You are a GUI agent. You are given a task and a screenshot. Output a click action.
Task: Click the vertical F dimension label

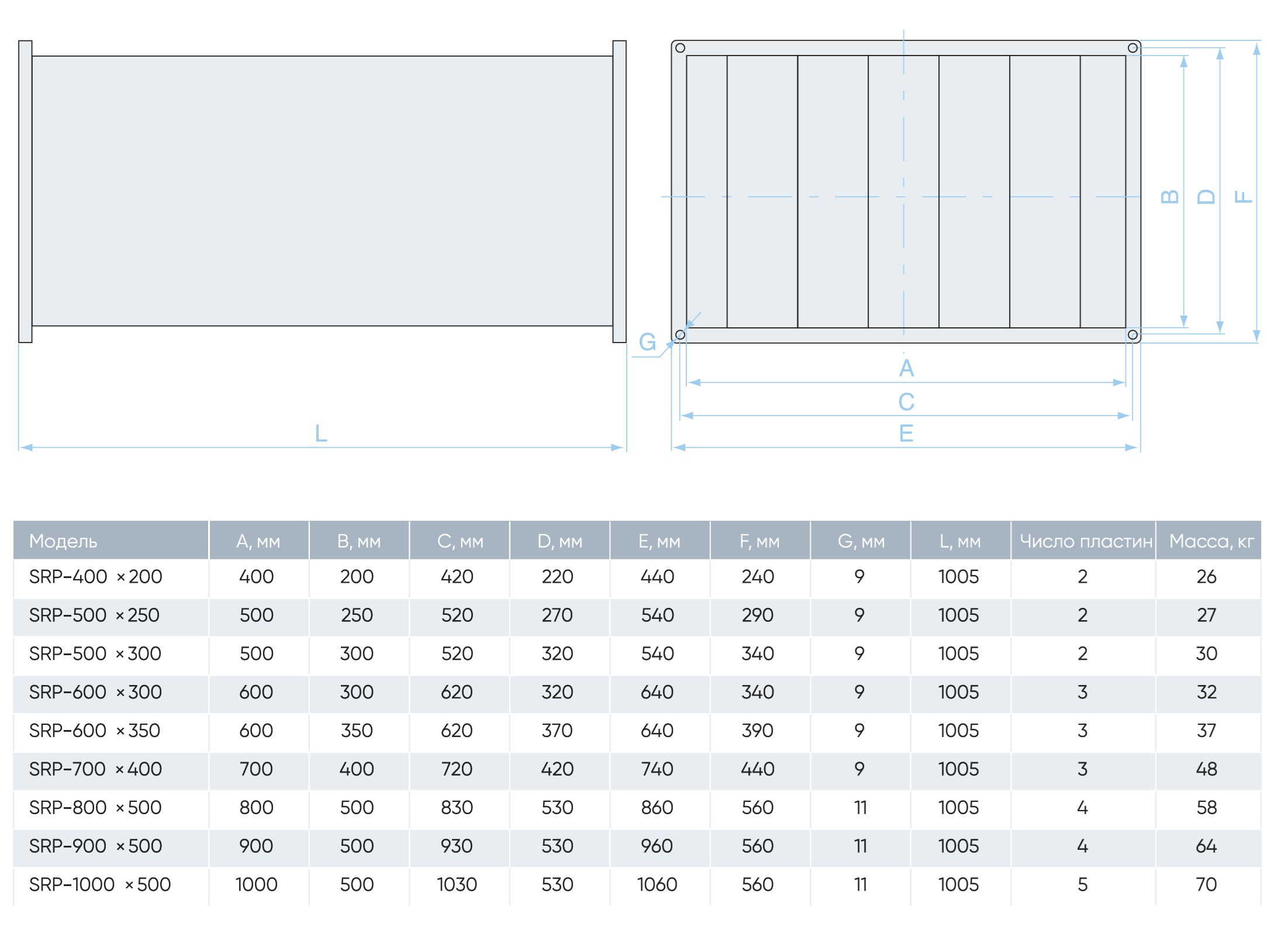[1242, 197]
